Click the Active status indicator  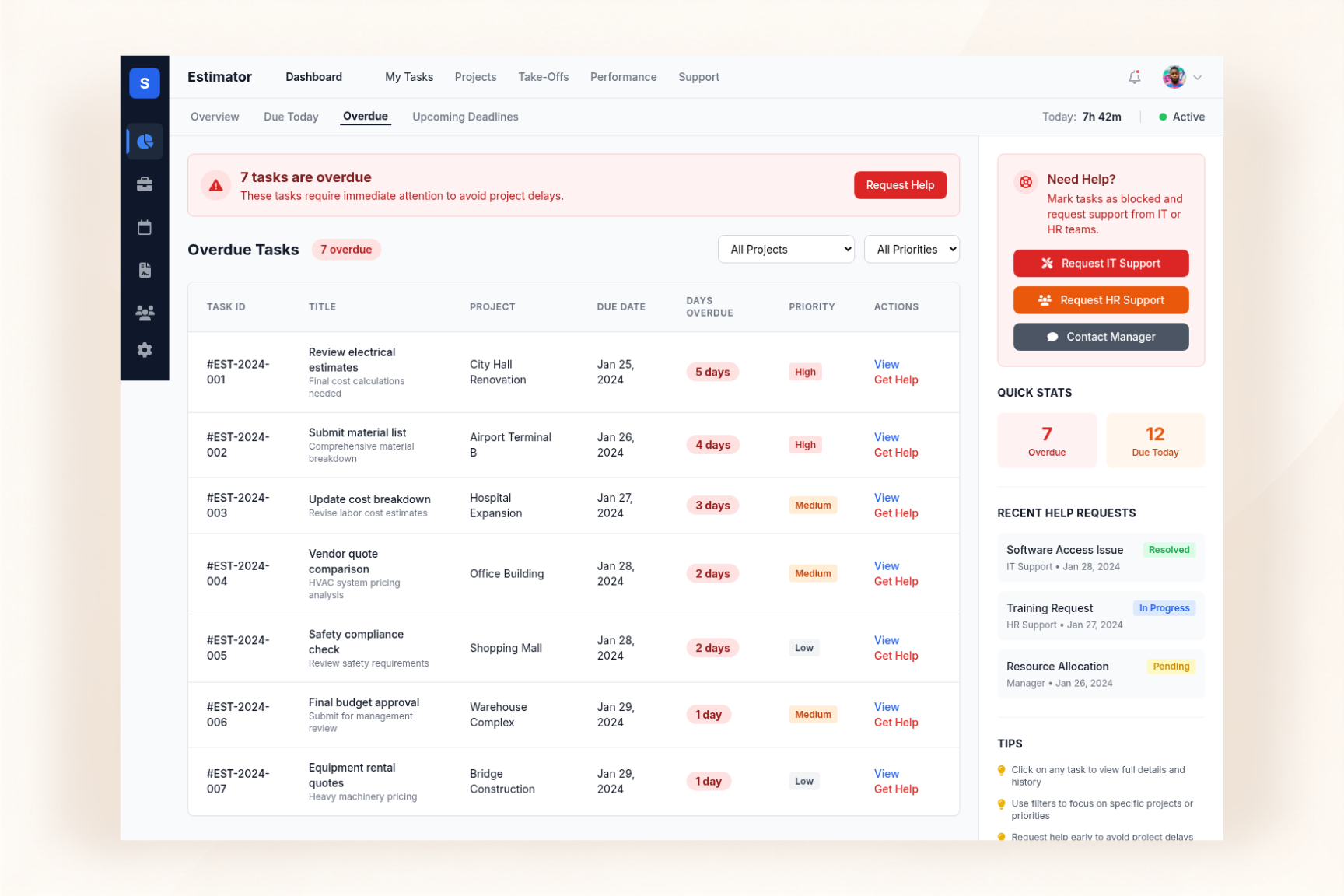1181,117
